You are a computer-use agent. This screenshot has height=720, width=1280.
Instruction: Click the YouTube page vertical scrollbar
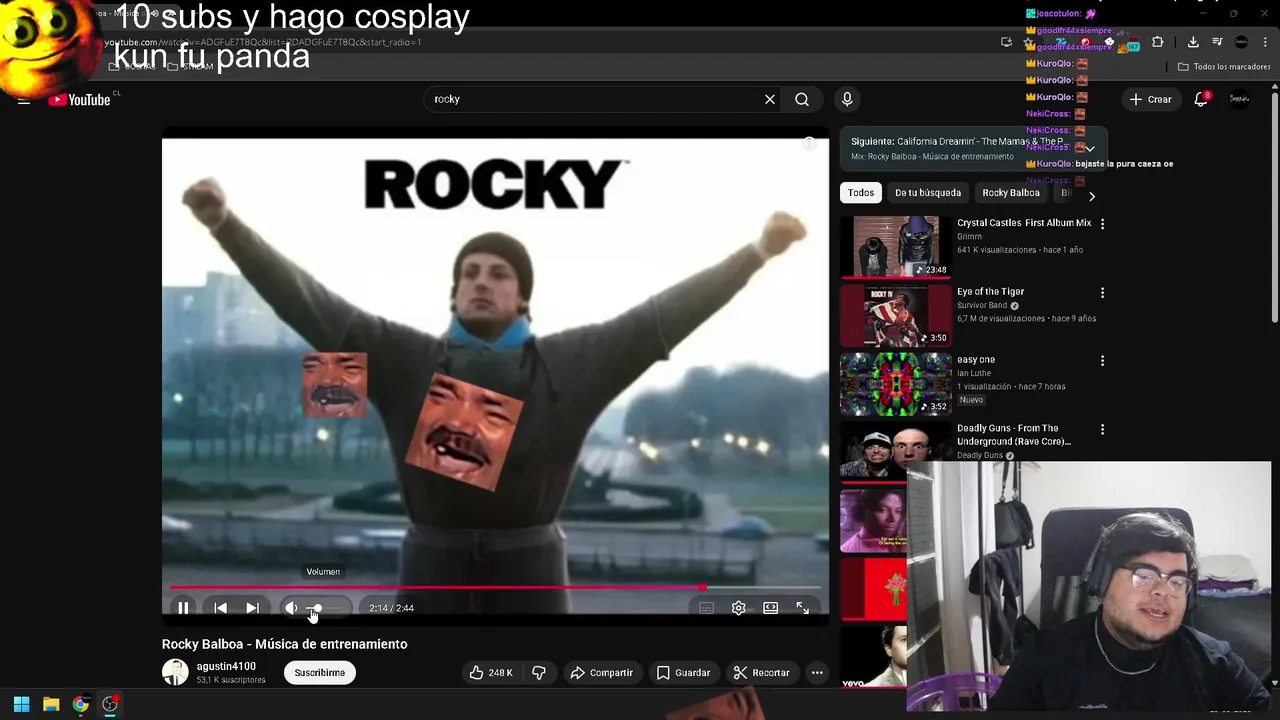point(1274,205)
